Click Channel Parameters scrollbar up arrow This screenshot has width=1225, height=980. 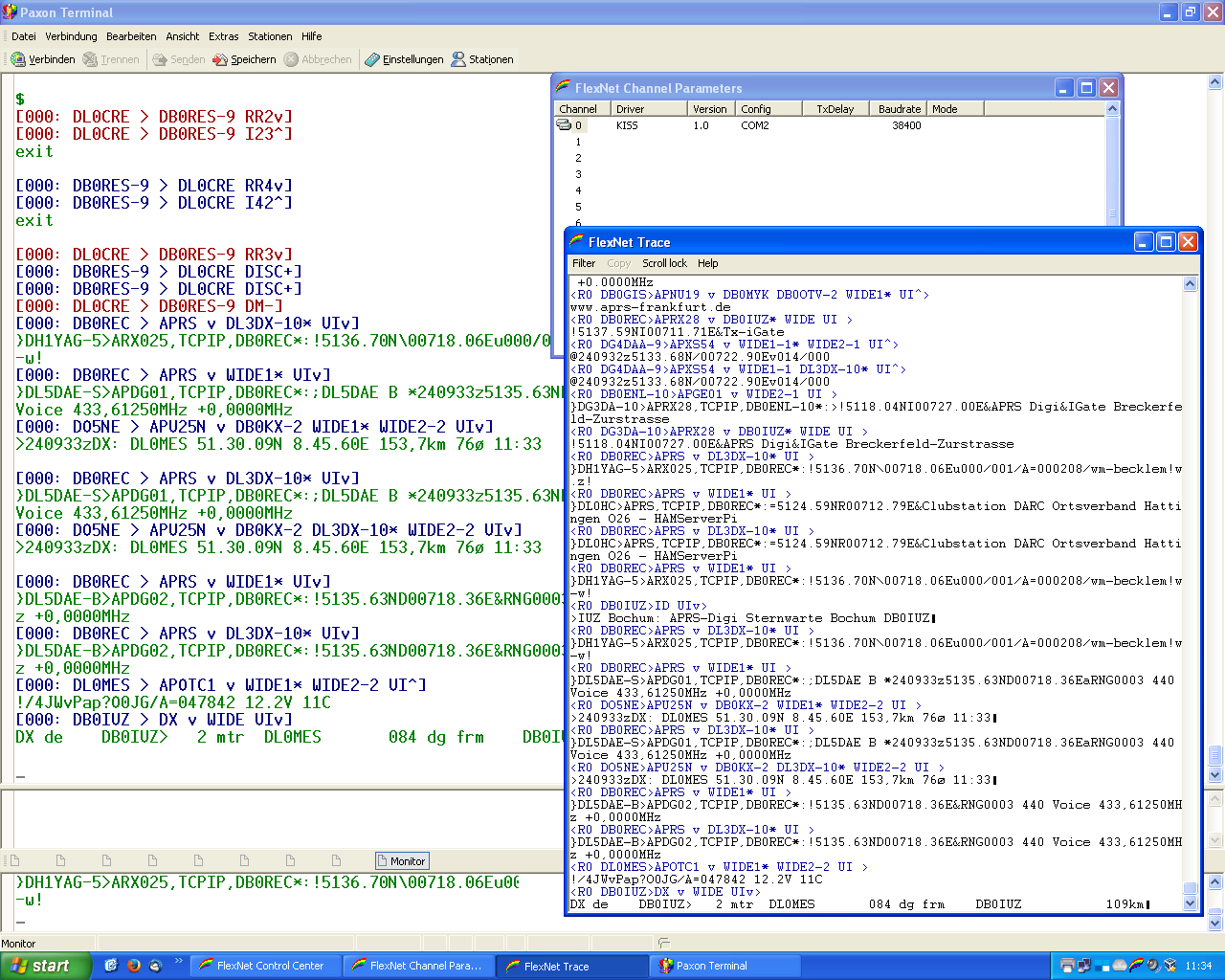(x=1112, y=109)
